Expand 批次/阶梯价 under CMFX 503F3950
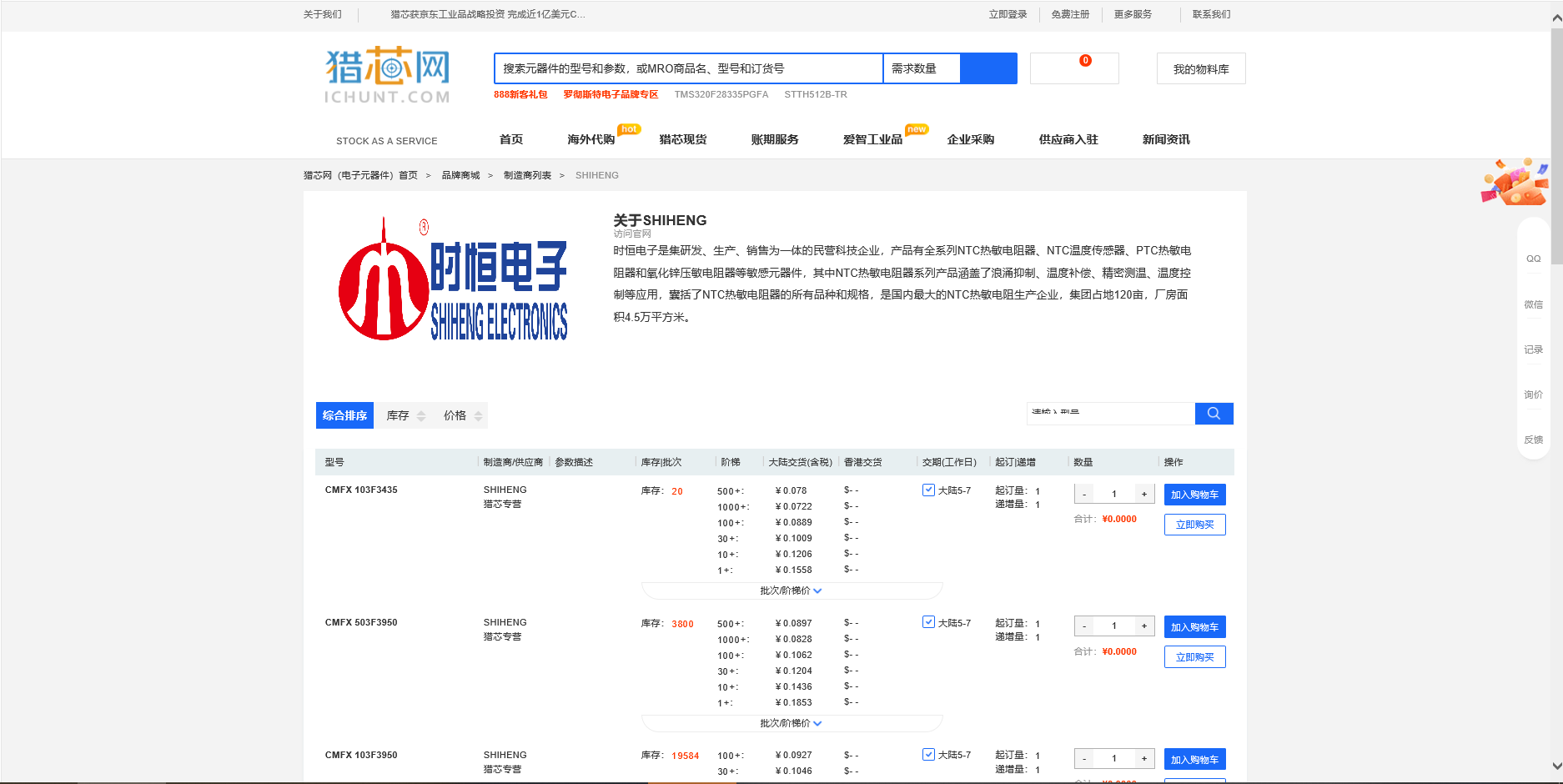1563x784 pixels. tap(791, 723)
